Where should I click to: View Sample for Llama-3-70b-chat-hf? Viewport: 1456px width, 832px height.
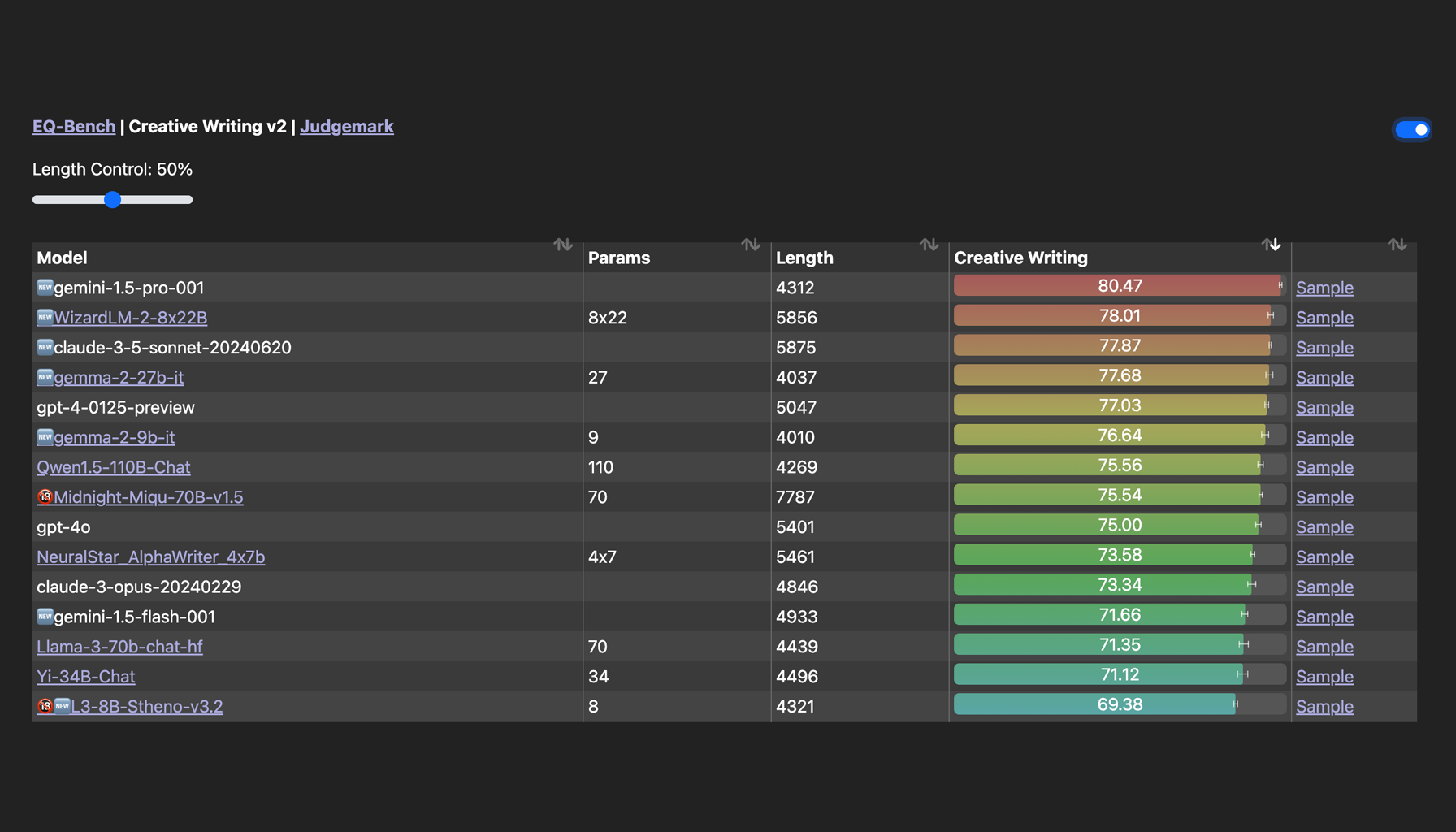coord(1324,647)
